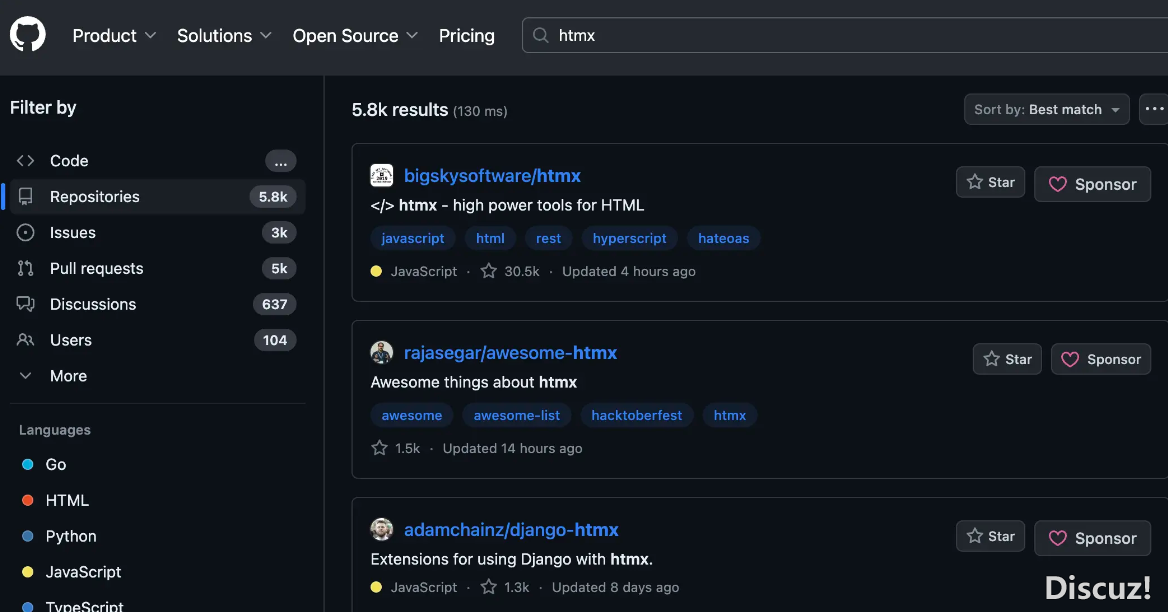1168x612 pixels.
Task: Click the htmx search input field
Action: pyautogui.click(x=845, y=36)
